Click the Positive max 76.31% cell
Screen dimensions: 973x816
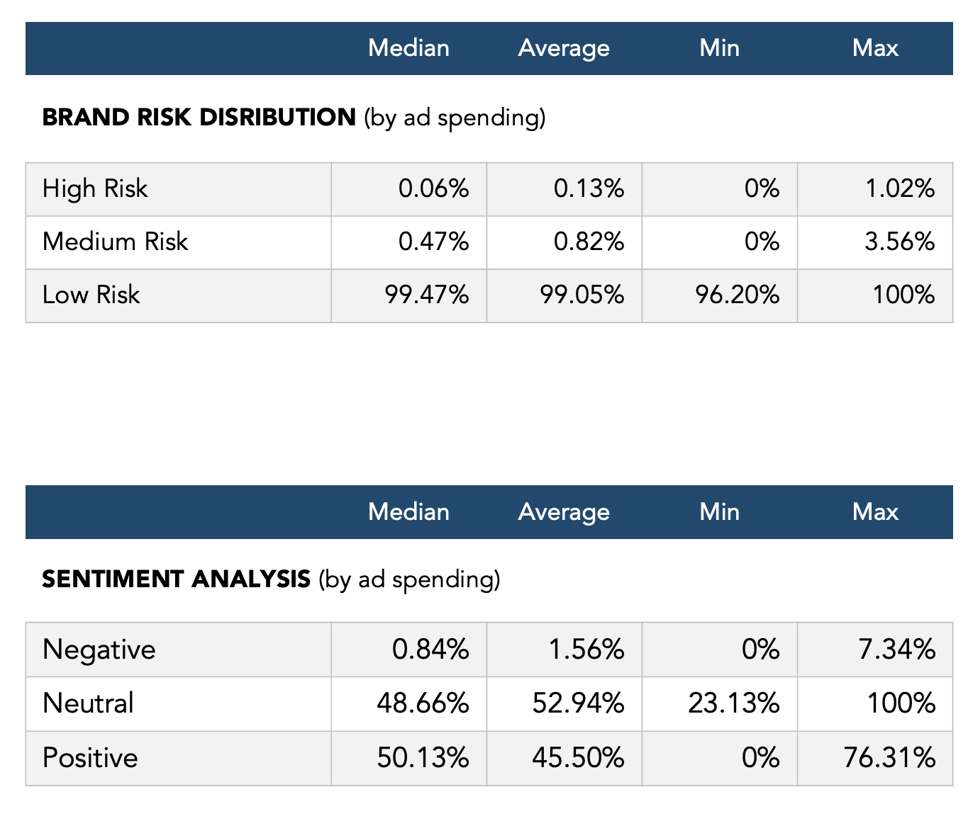[890, 757]
